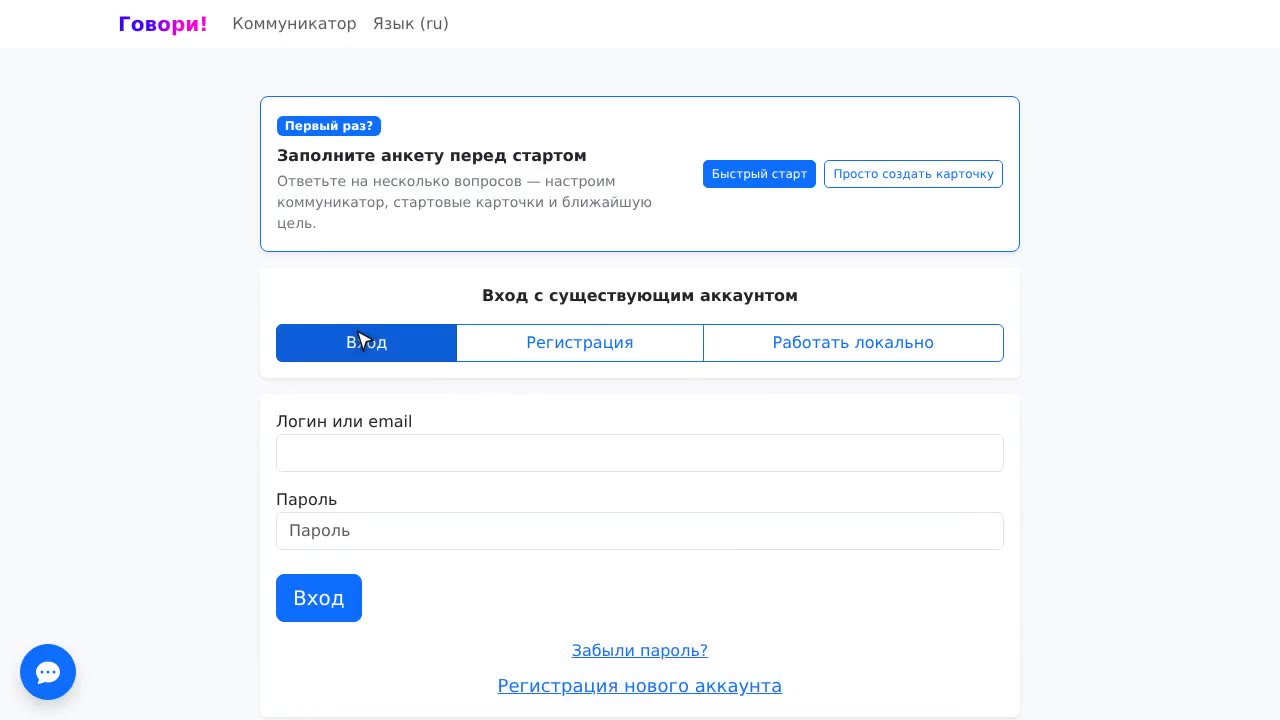Screen dimensions: 1280x720
Task: Open the Коммуникатор menu item
Action: pyautogui.click(x=294, y=24)
